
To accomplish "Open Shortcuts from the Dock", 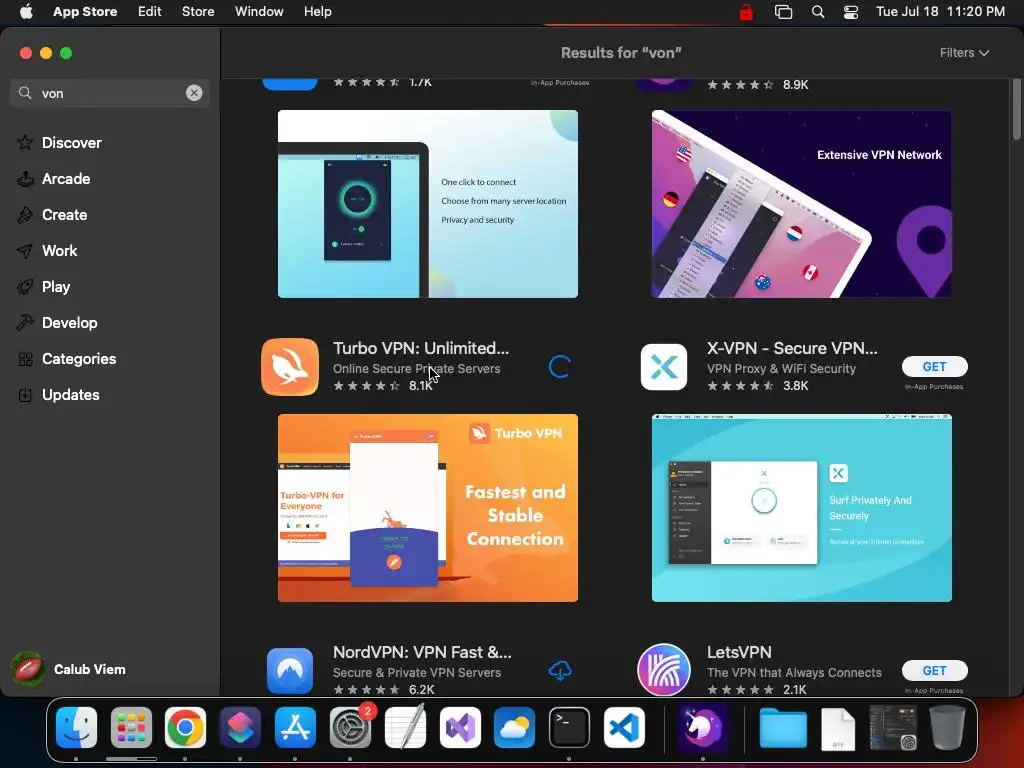I will [x=240, y=728].
